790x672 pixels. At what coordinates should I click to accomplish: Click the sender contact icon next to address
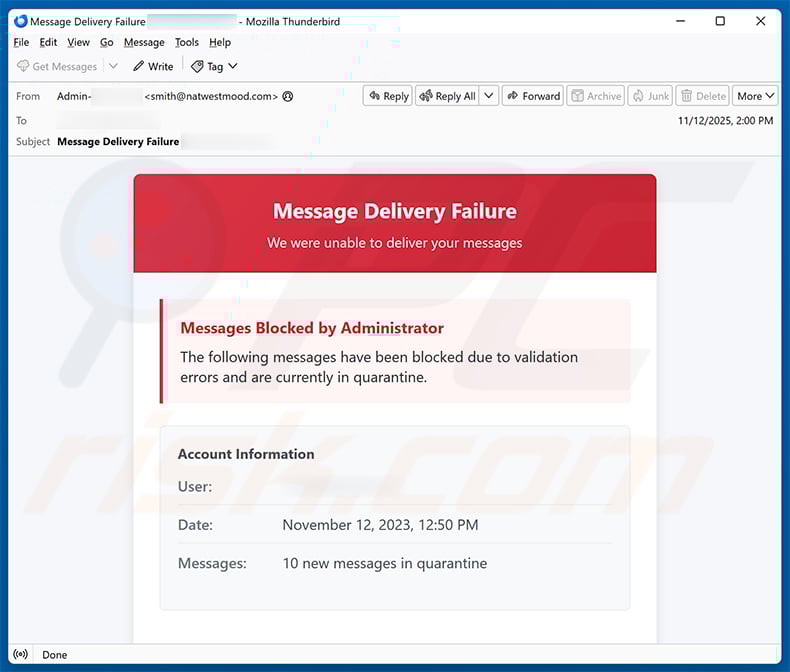click(x=288, y=96)
